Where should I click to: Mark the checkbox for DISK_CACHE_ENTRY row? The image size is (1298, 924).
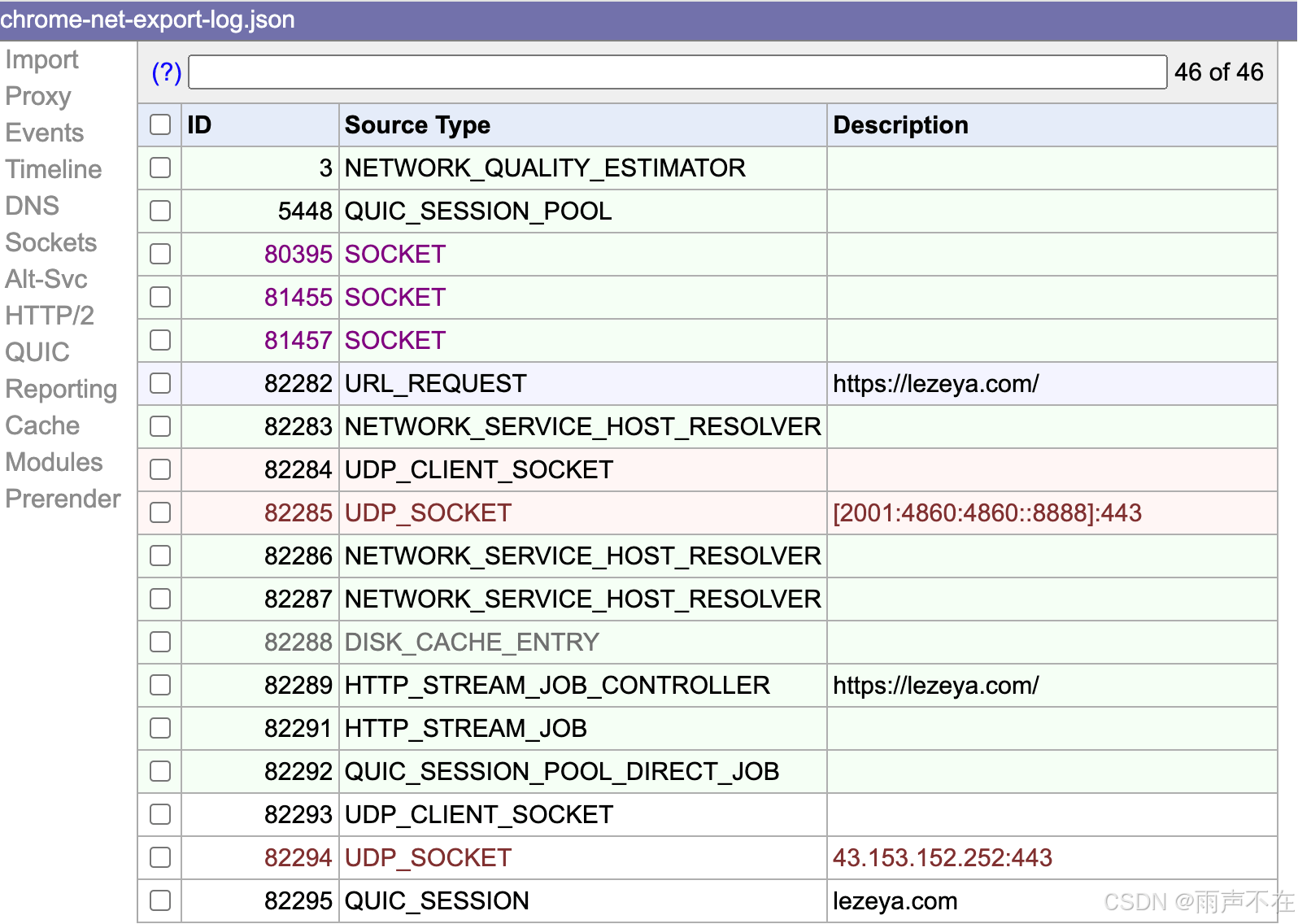(160, 642)
